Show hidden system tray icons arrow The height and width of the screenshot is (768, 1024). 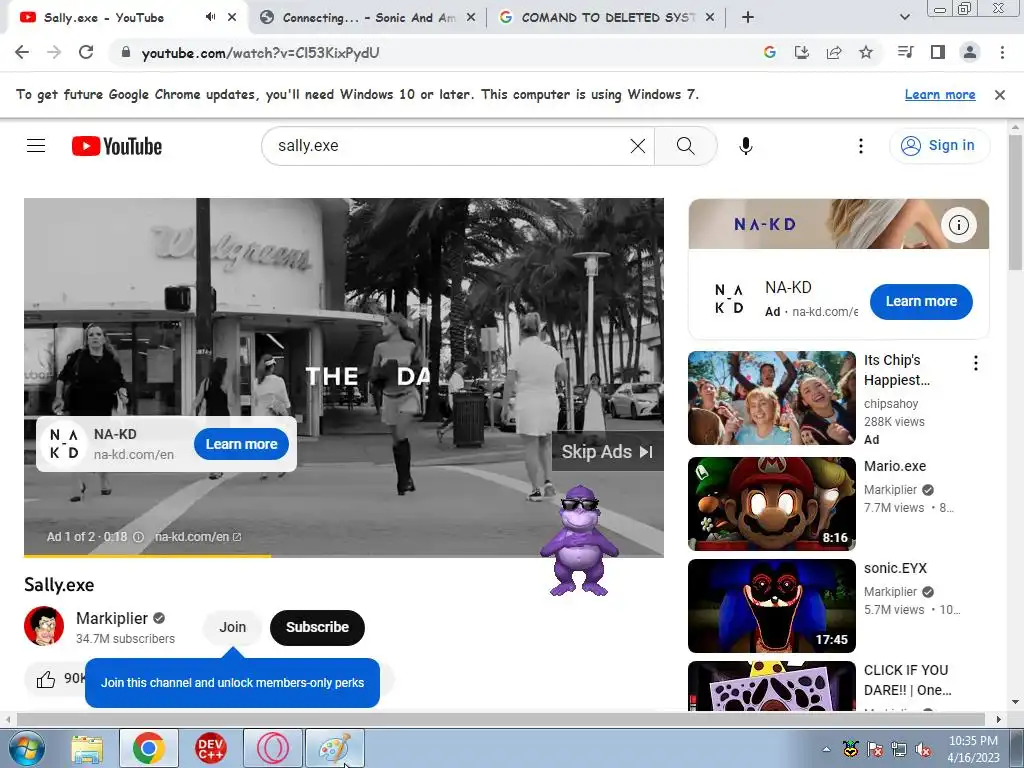(x=826, y=749)
